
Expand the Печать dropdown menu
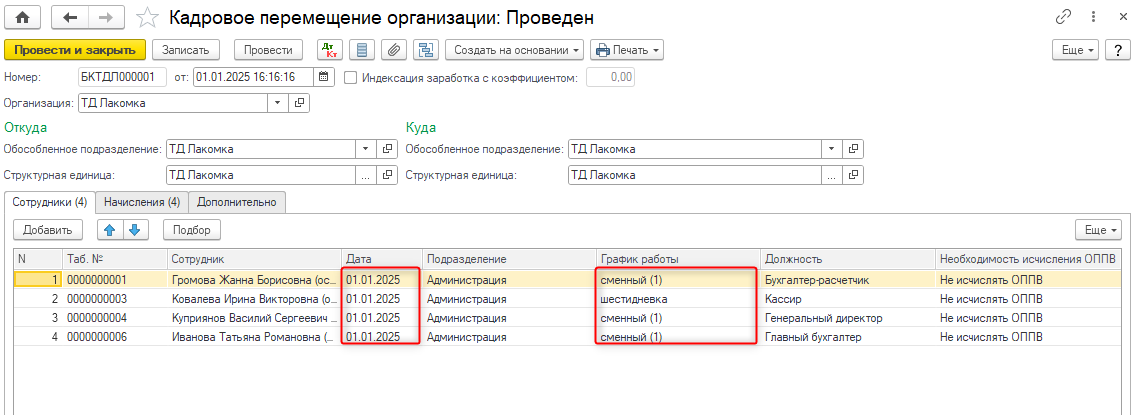tap(627, 49)
